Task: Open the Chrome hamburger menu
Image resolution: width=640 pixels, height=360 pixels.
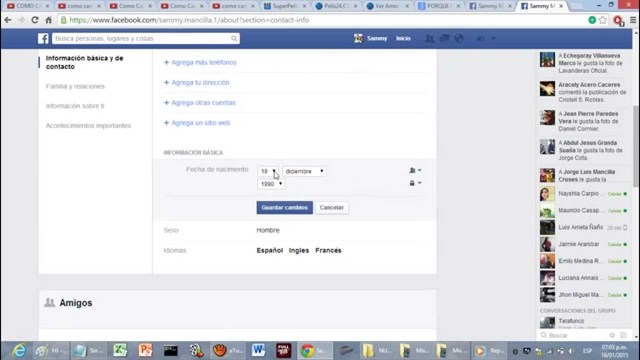Action: [x=633, y=20]
